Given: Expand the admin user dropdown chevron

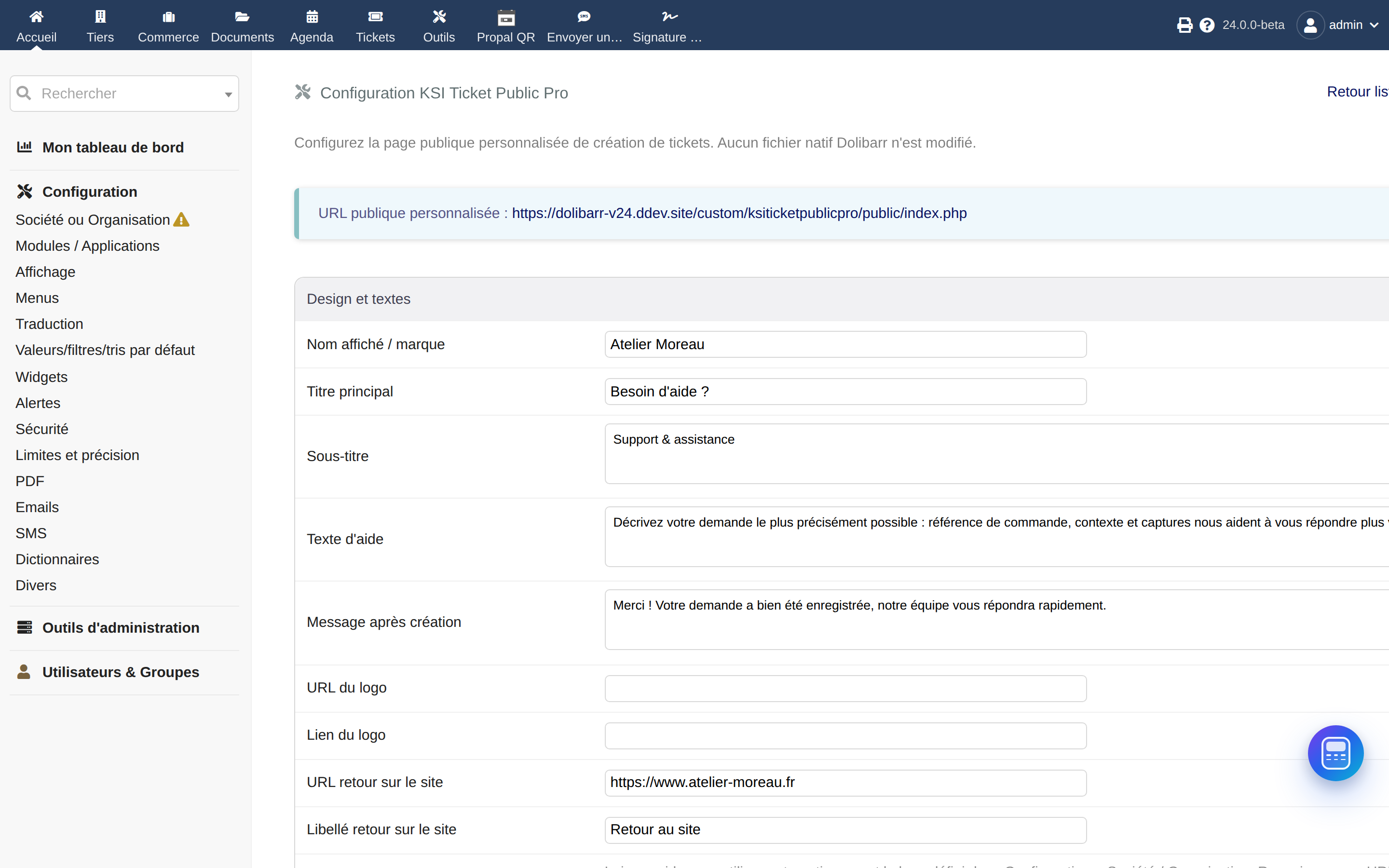Looking at the screenshot, I should tap(1374, 25).
